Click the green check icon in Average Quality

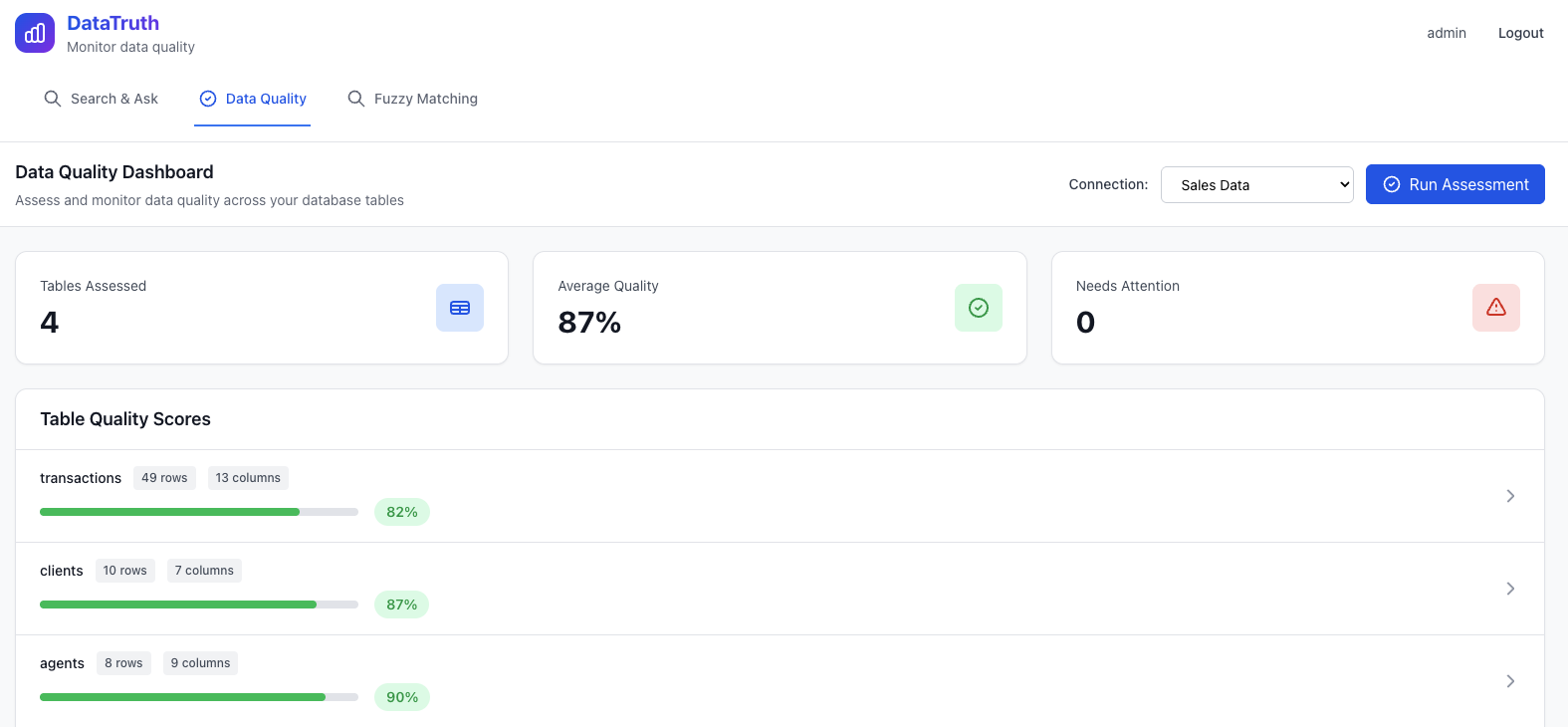click(x=978, y=308)
